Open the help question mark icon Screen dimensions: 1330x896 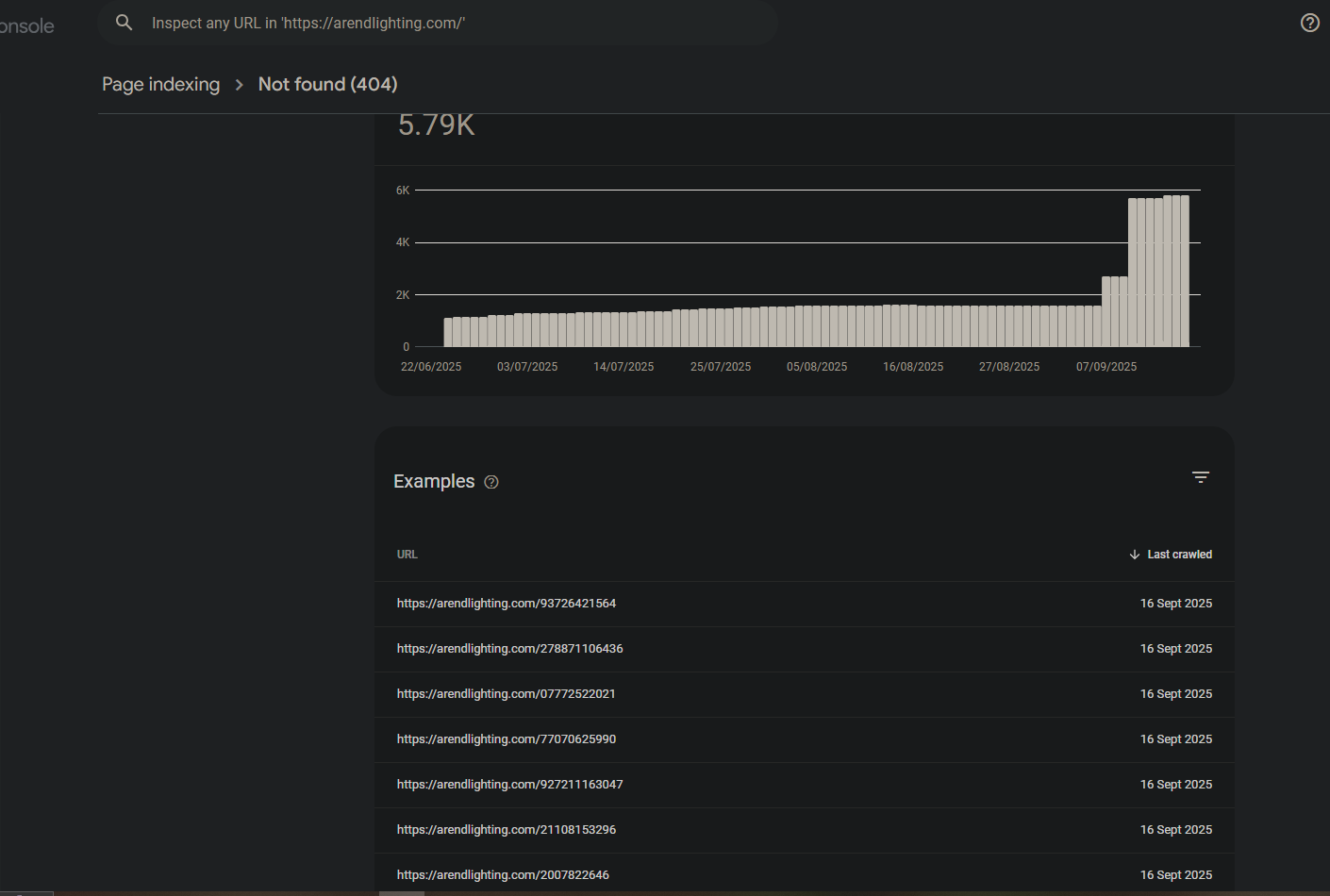point(1309,23)
